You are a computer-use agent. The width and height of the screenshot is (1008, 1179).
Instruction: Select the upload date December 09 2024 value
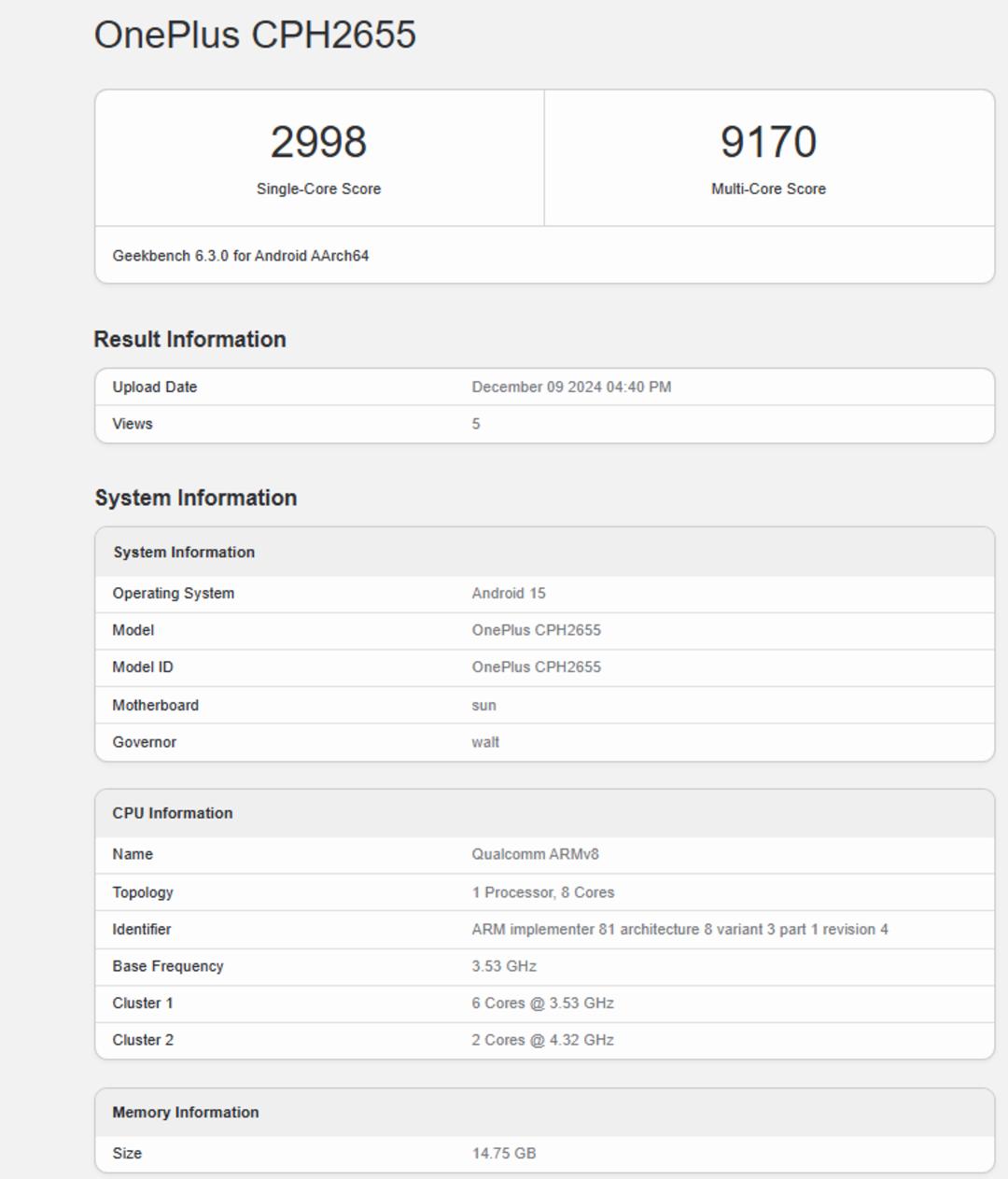tap(571, 386)
